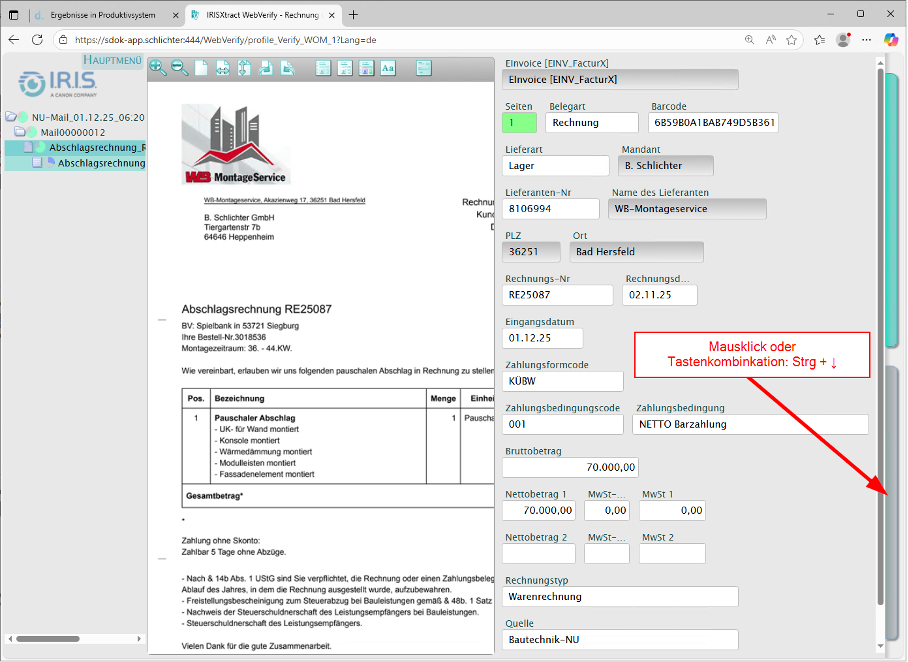Click sidebar scroll right arrow
The width and height of the screenshot is (908, 662).
pos(139,639)
